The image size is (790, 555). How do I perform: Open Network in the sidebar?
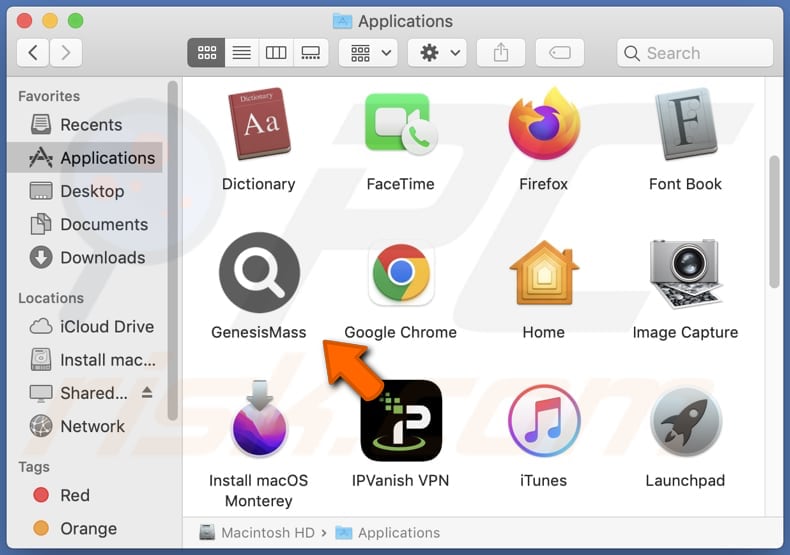coord(85,426)
